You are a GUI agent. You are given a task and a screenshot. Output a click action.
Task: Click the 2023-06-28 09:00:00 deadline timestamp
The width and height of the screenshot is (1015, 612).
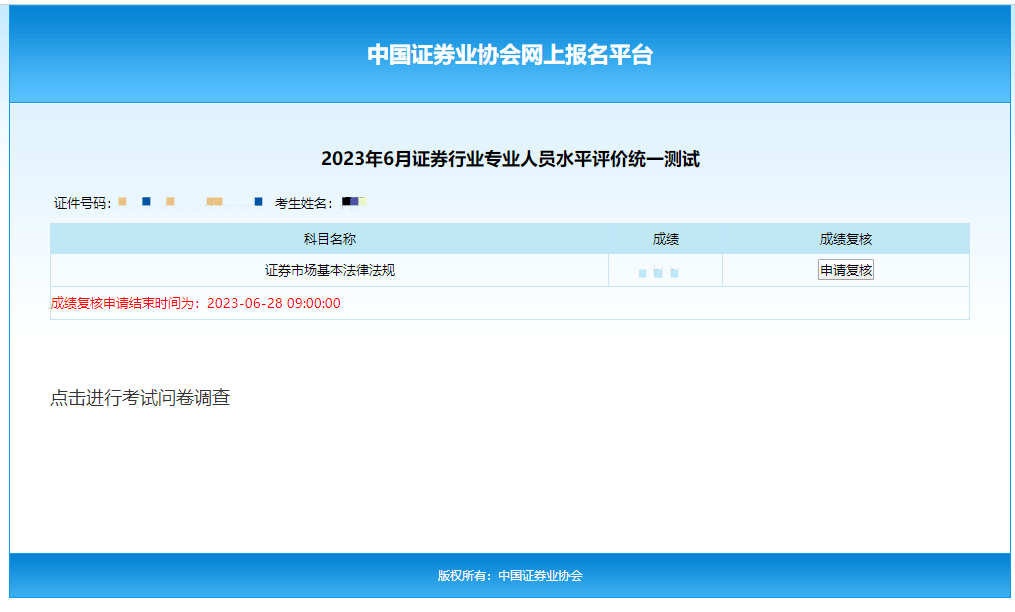pyautogui.click(x=273, y=303)
